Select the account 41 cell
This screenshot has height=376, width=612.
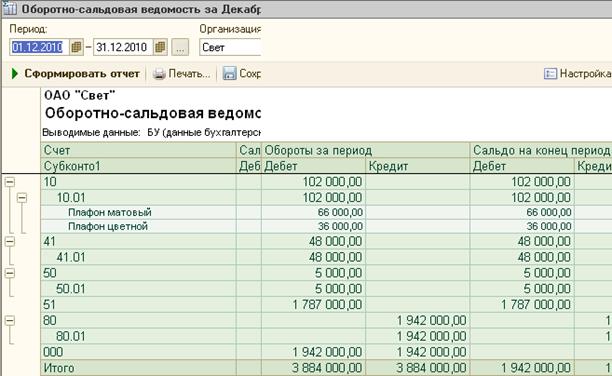tap(138, 242)
